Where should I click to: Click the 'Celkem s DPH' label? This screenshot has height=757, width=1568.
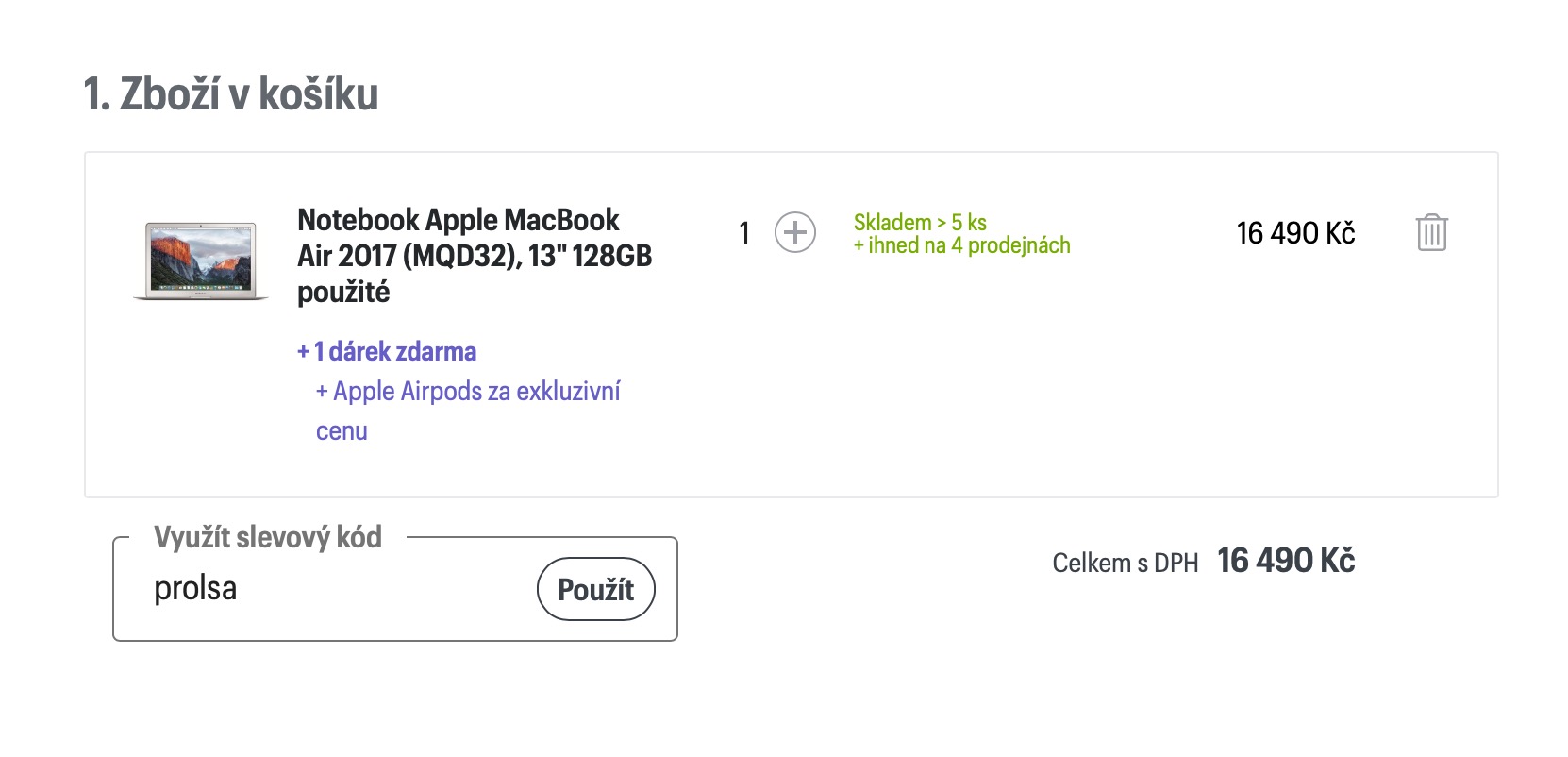pyautogui.click(x=1125, y=564)
